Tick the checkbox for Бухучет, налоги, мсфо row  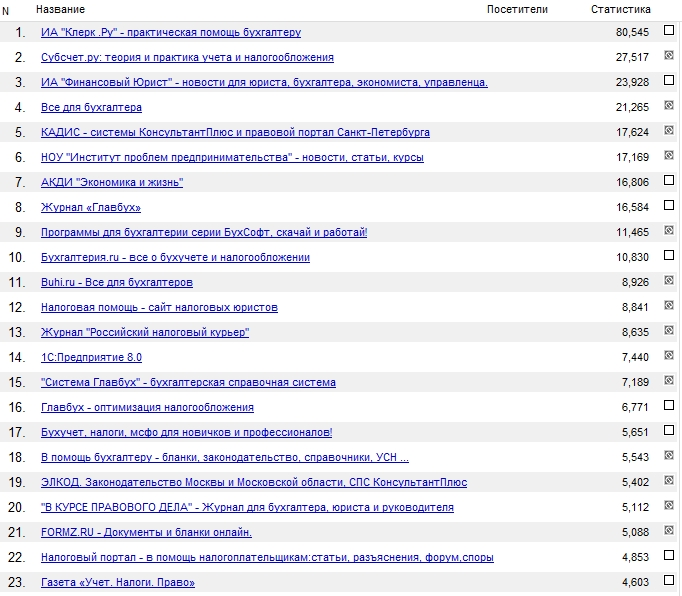click(669, 430)
